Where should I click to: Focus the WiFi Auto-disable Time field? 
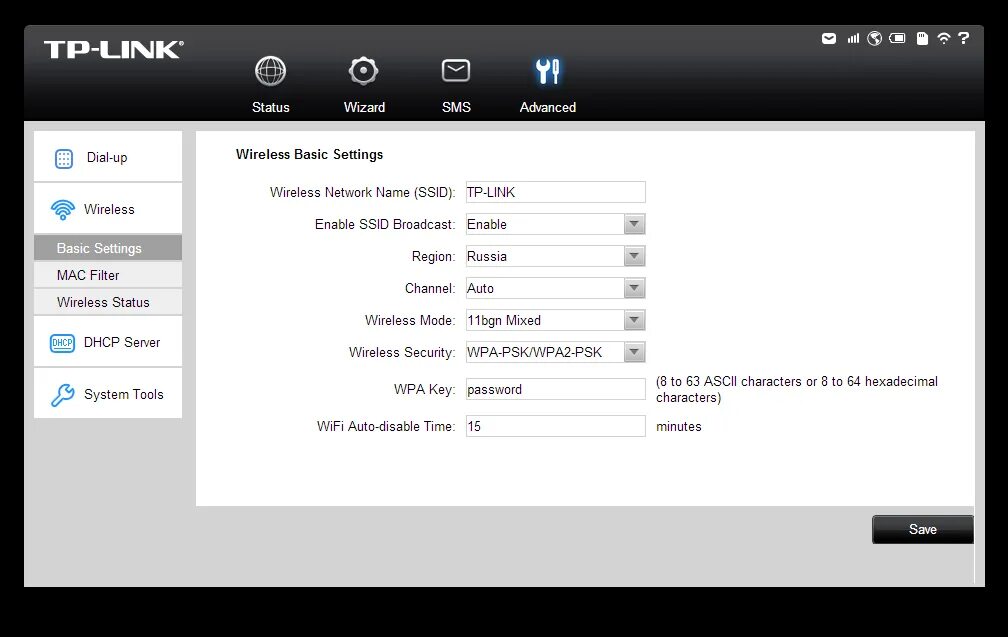coord(555,426)
